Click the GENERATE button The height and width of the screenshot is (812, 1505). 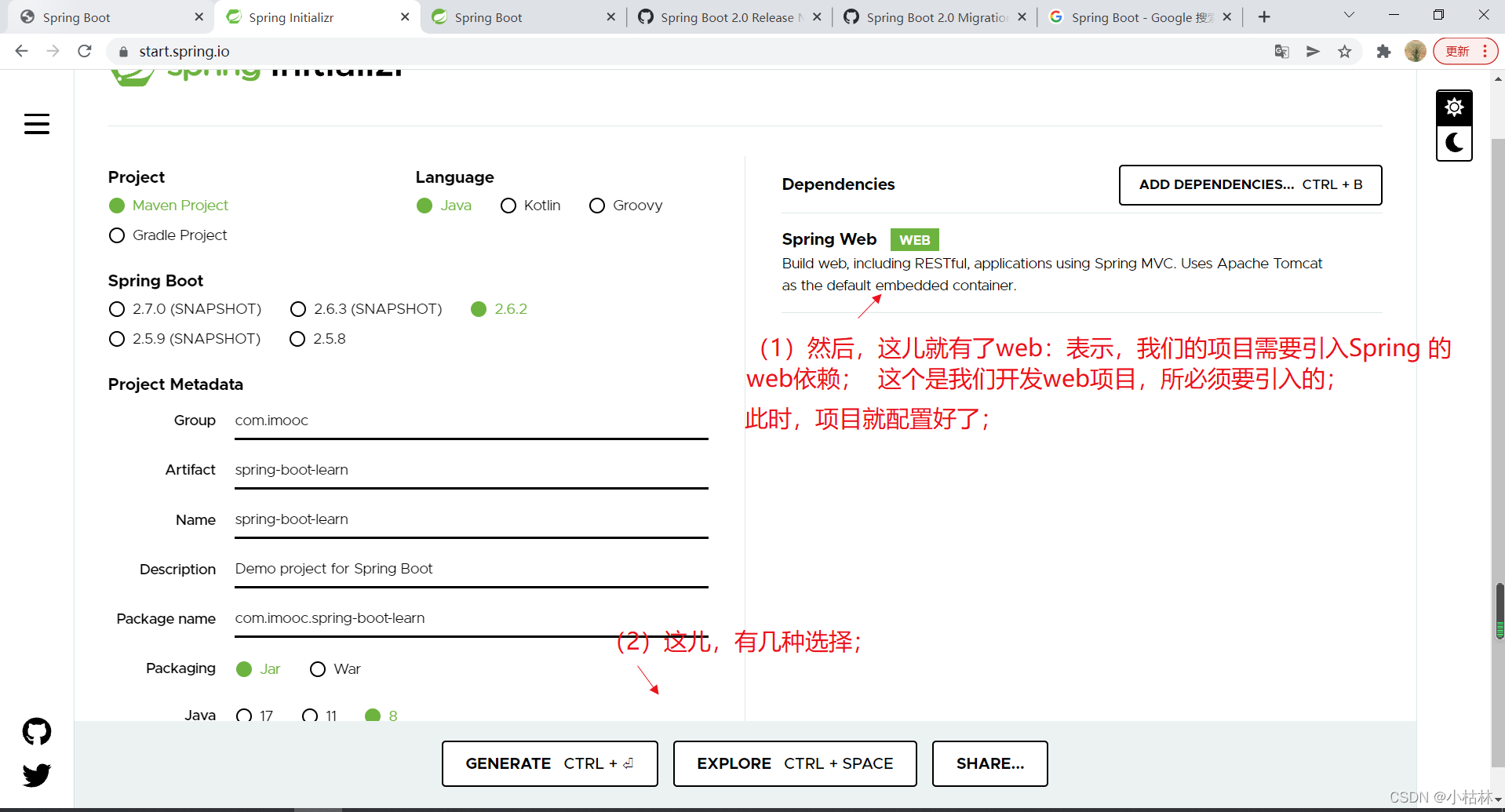click(549, 763)
